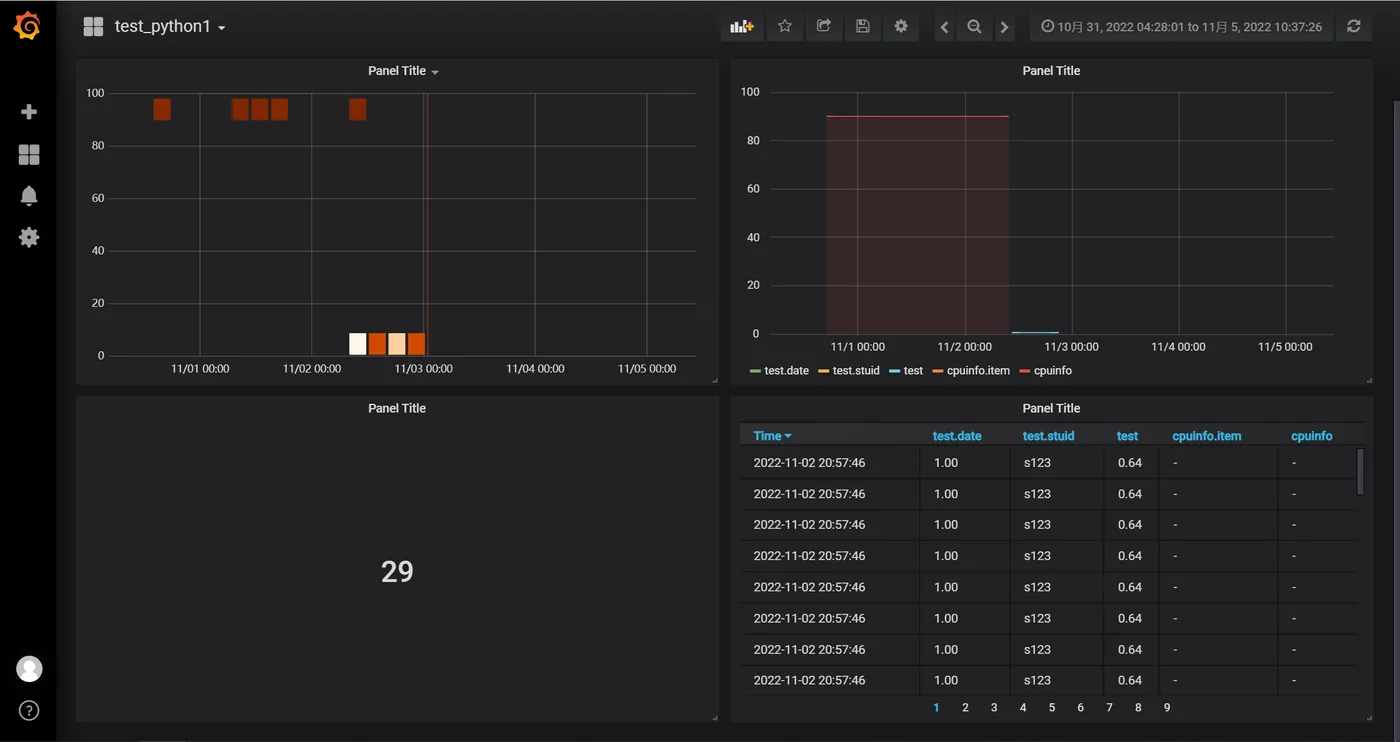The height and width of the screenshot is (742, 1400).
Task: Open the time range picker
Action: pos(1182,27)
